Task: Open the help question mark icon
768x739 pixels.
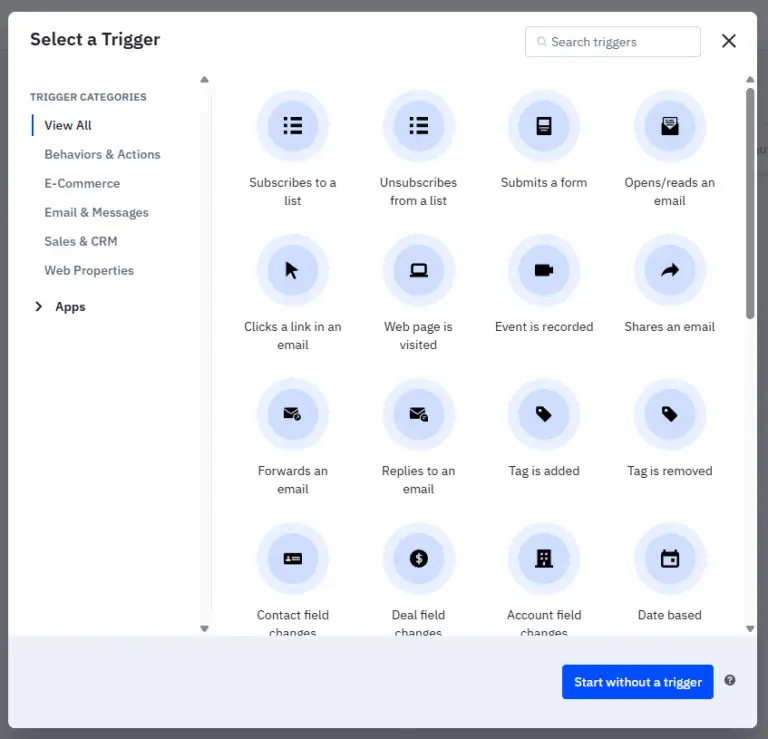Action: pos(730,680)
